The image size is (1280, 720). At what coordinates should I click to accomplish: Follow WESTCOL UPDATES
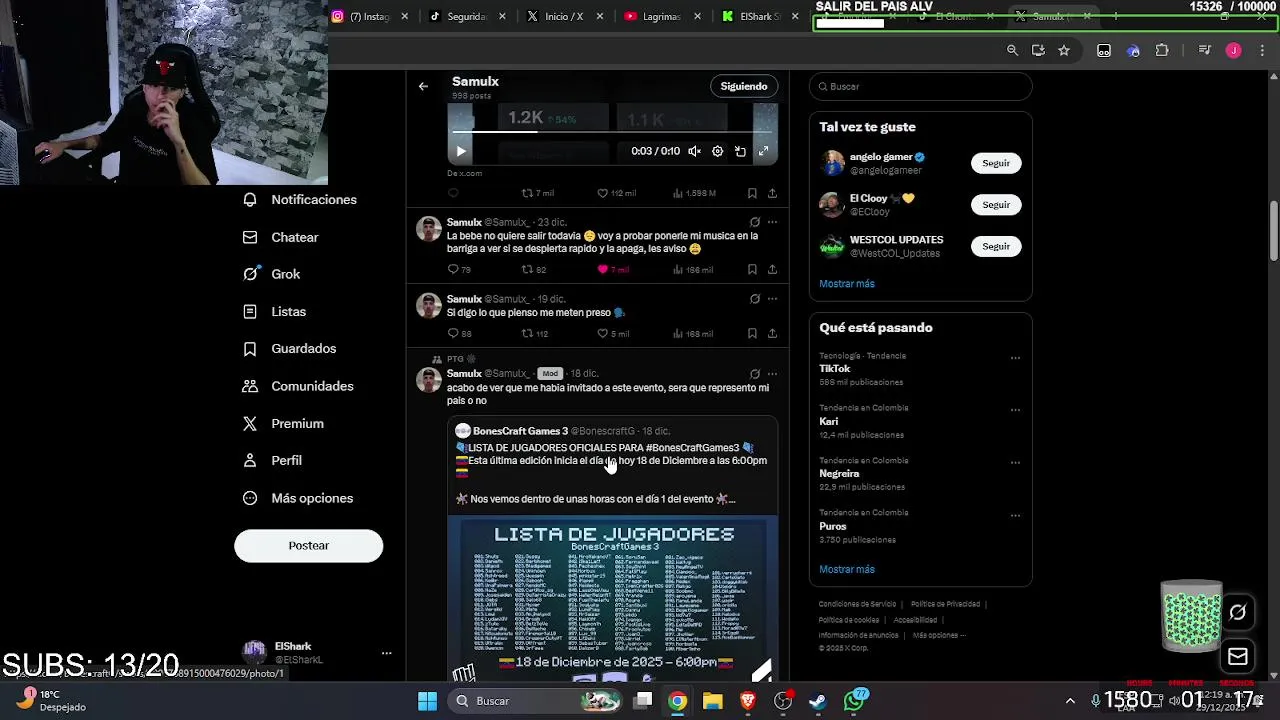tap(996, 247)
